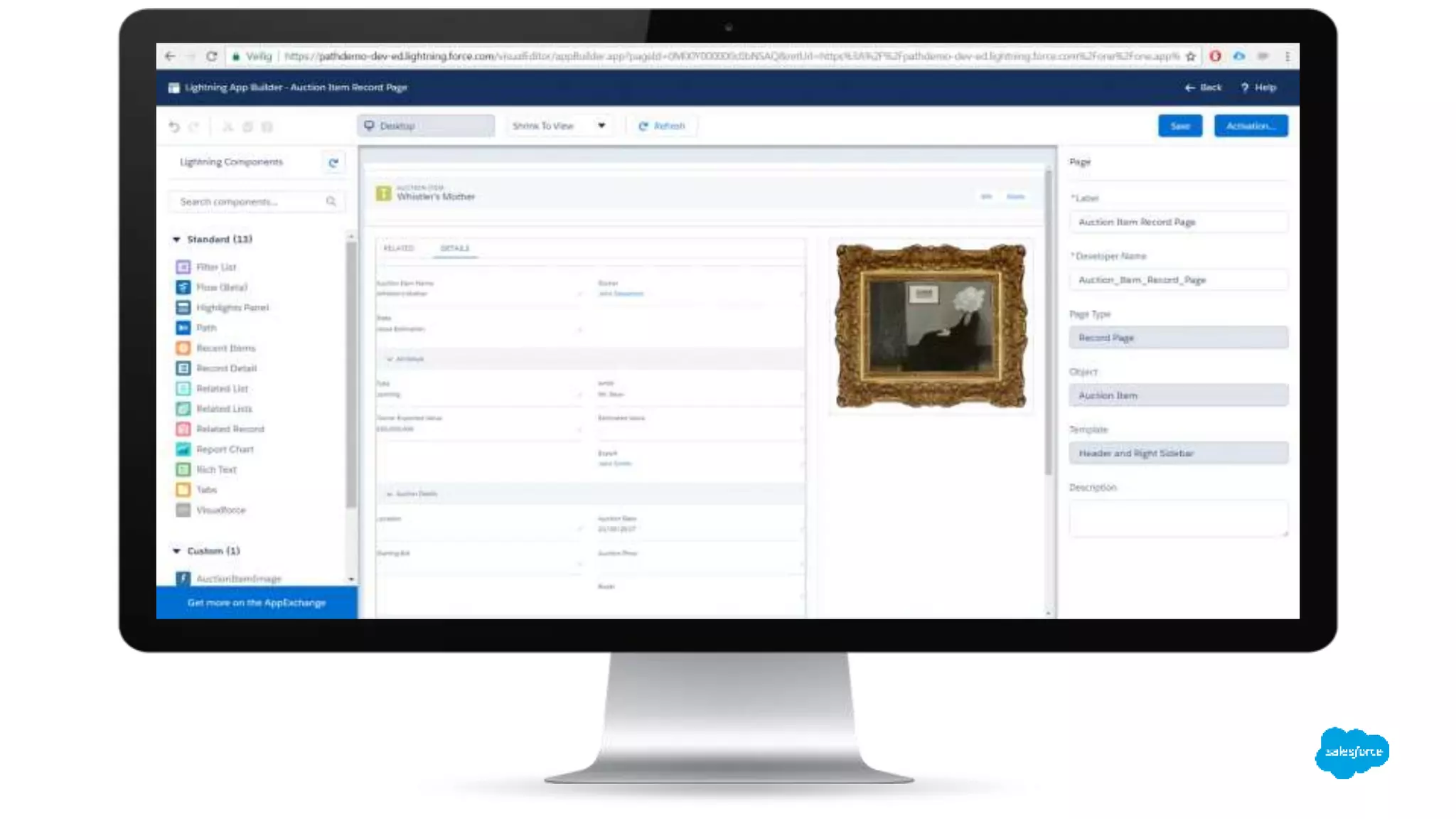The height and width of the screenshot is (819, 1456).
Task: Select the Highlights Panel component
Action: coord(223,308)
